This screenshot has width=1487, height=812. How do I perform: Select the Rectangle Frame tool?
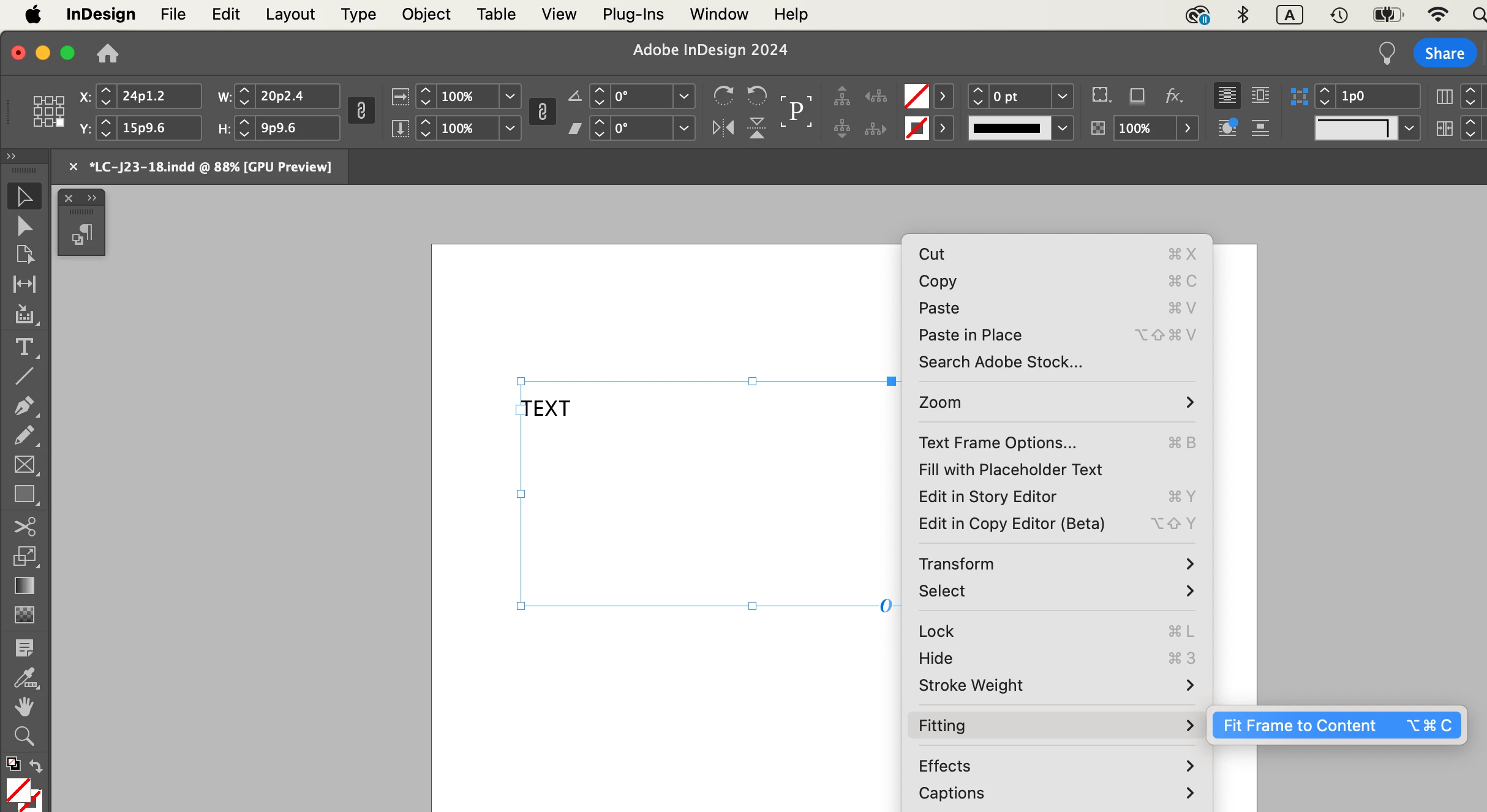pyautogui.click(x=24, y=465)
